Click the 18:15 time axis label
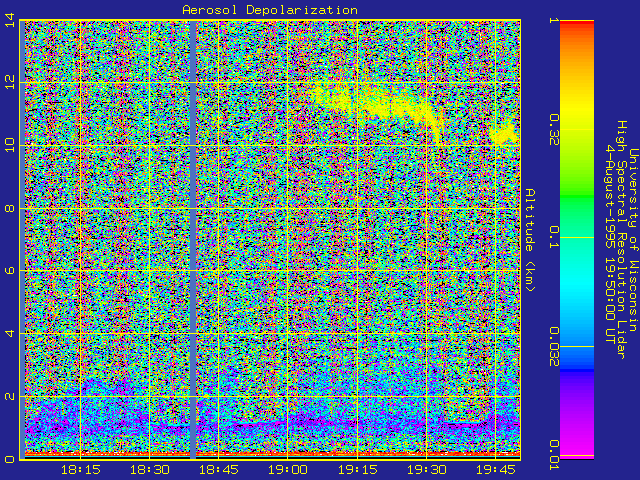 point(81,470)
